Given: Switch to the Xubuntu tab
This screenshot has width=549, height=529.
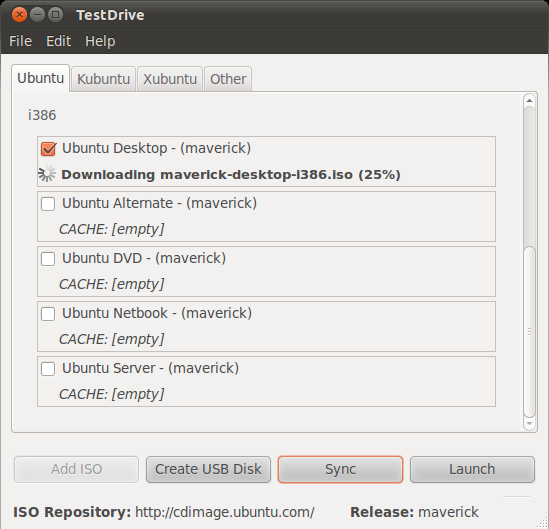Looking at the screenshot, I should (170, 79).
